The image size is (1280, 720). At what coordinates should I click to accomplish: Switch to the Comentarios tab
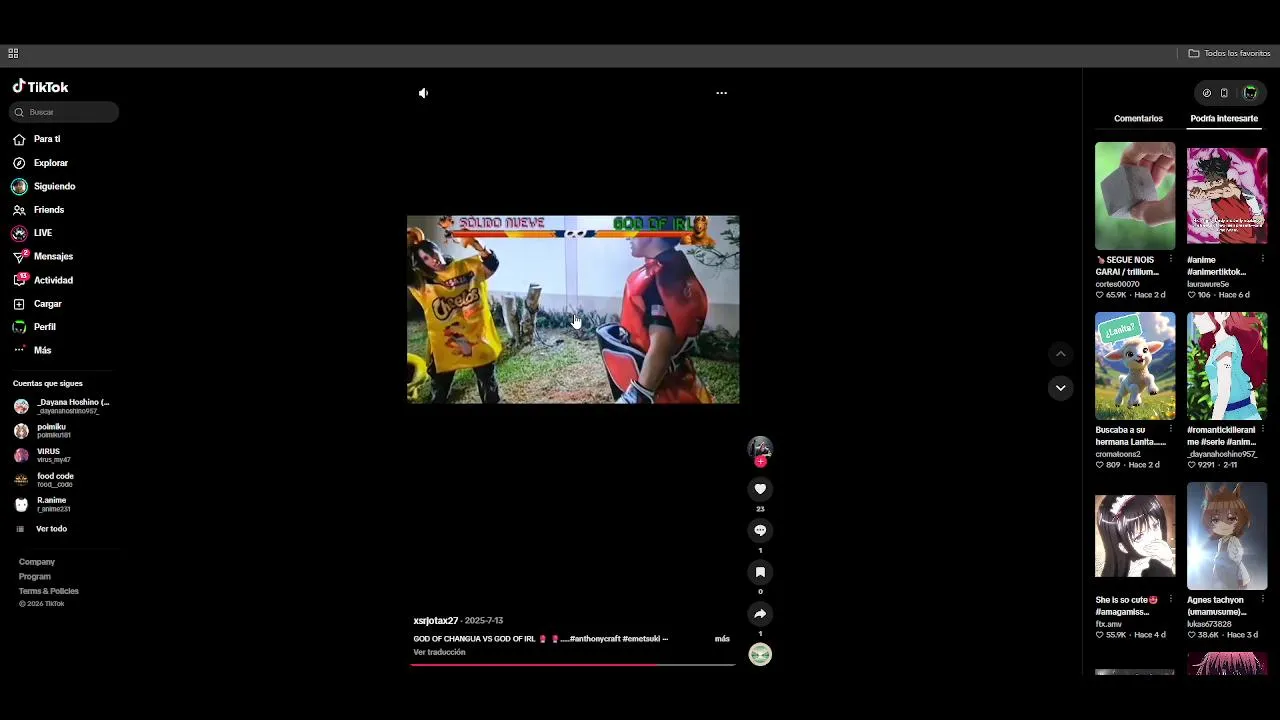pos(1139,118)
